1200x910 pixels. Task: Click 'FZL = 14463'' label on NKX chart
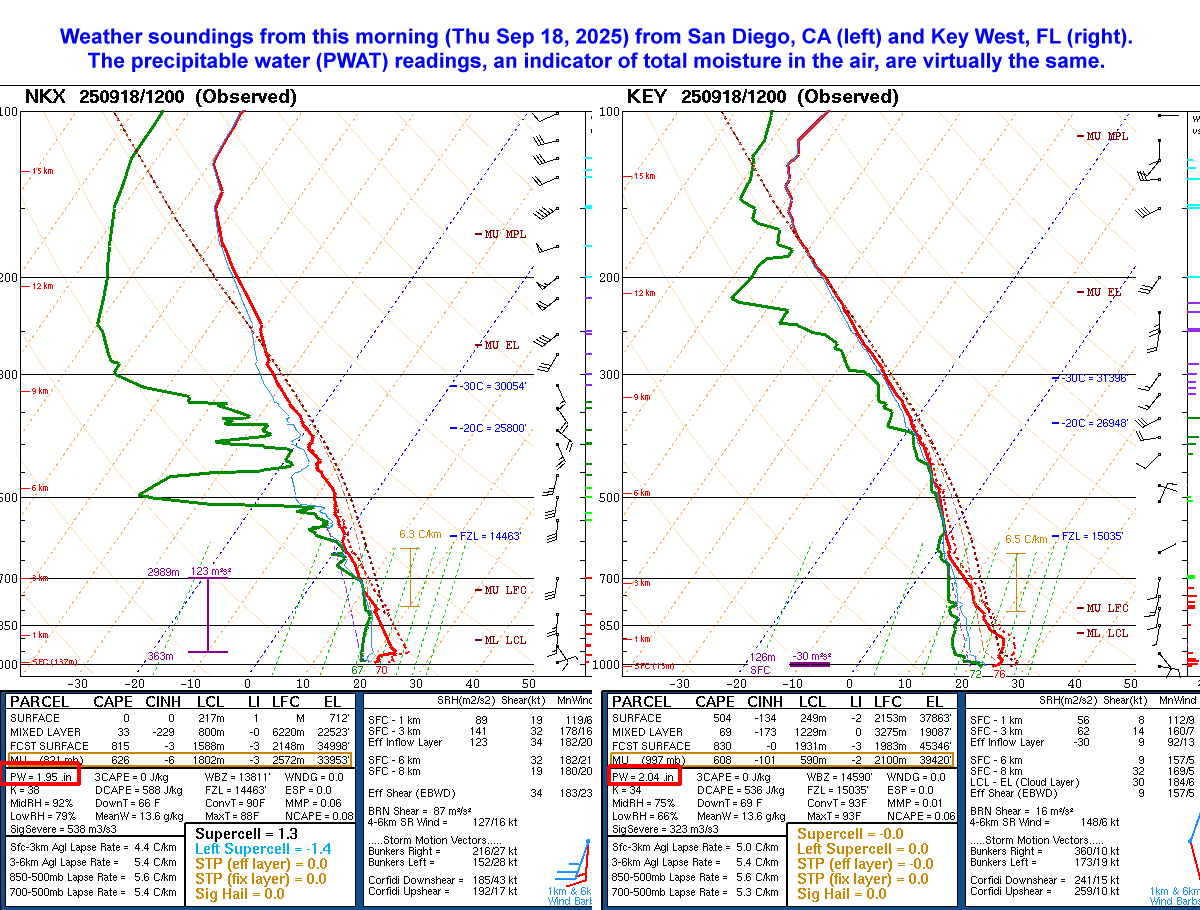point(491,537)
